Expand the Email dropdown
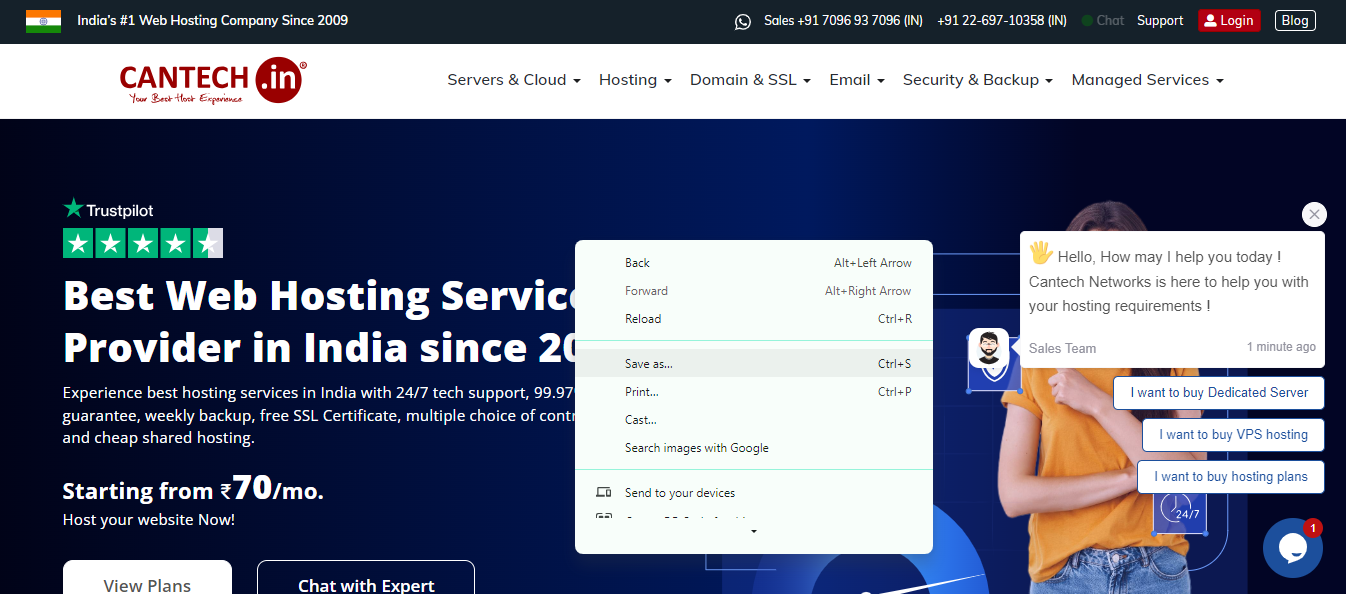1346x594 pixels. (x=857, y=80)
